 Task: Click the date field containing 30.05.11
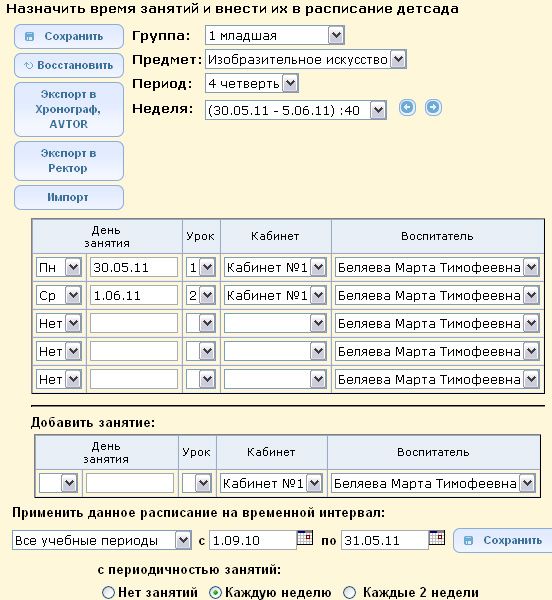(x=134, y=267)
